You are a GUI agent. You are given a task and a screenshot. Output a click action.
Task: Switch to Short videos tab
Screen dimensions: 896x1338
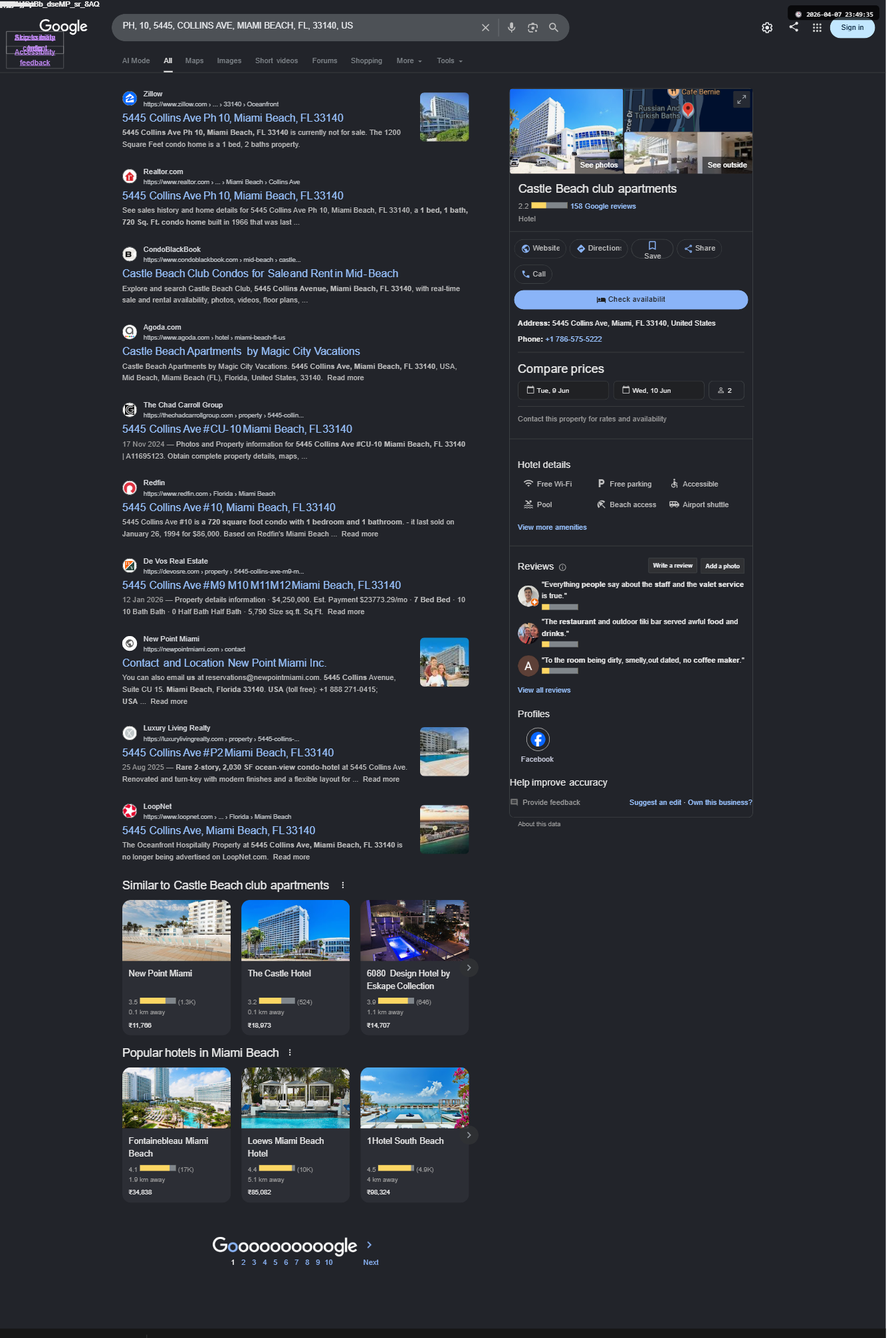(277, 61)
